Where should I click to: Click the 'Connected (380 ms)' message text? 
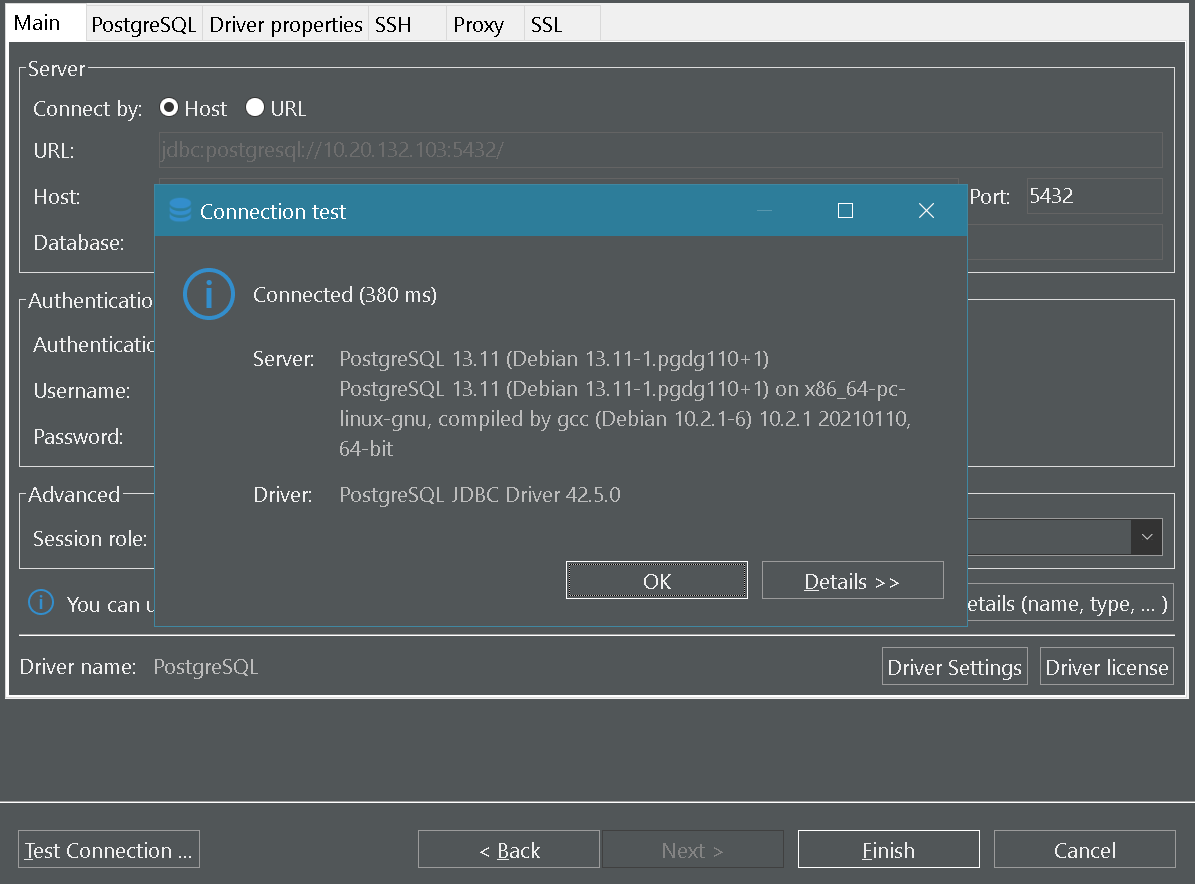tap(344, 295)
